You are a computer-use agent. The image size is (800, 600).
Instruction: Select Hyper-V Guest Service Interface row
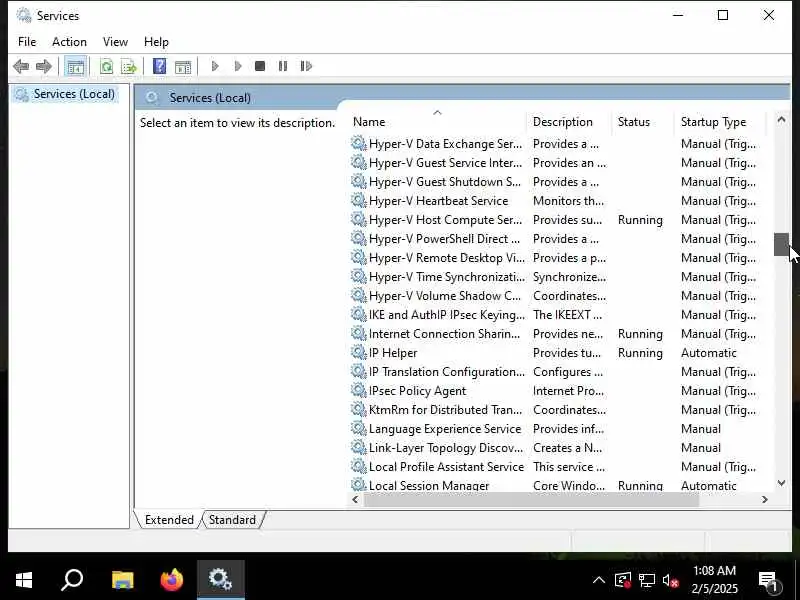coord(558,163)
